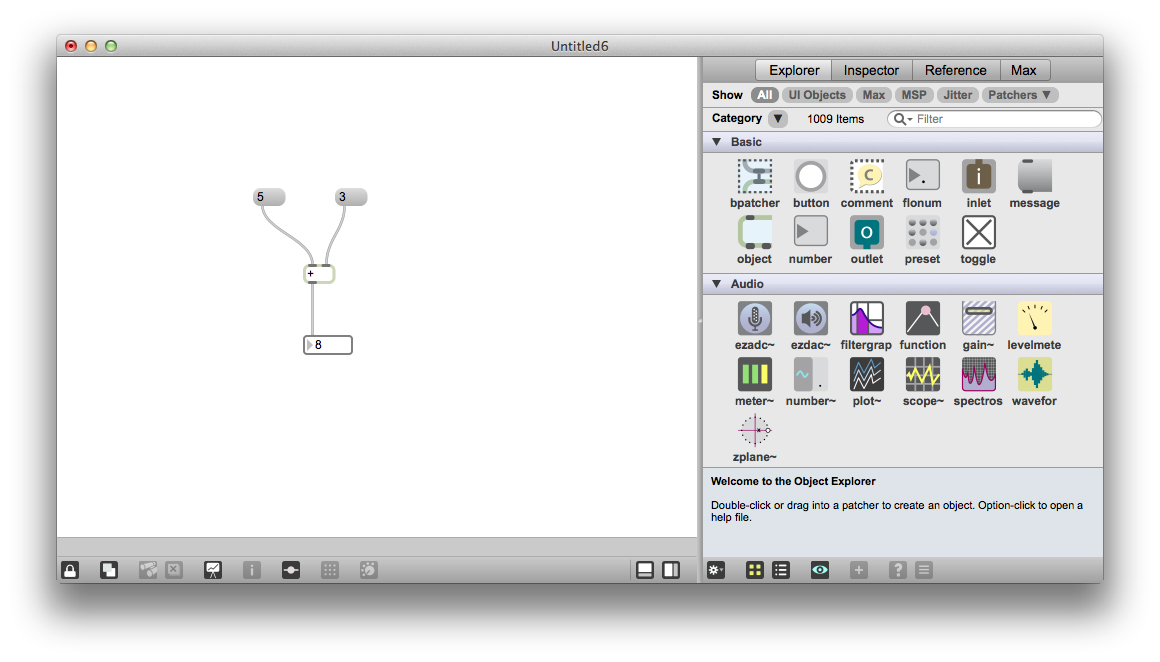Screen dimensions: 1160x662
Task: Toggle presentation mode icon
Action: tap(213, 570)
